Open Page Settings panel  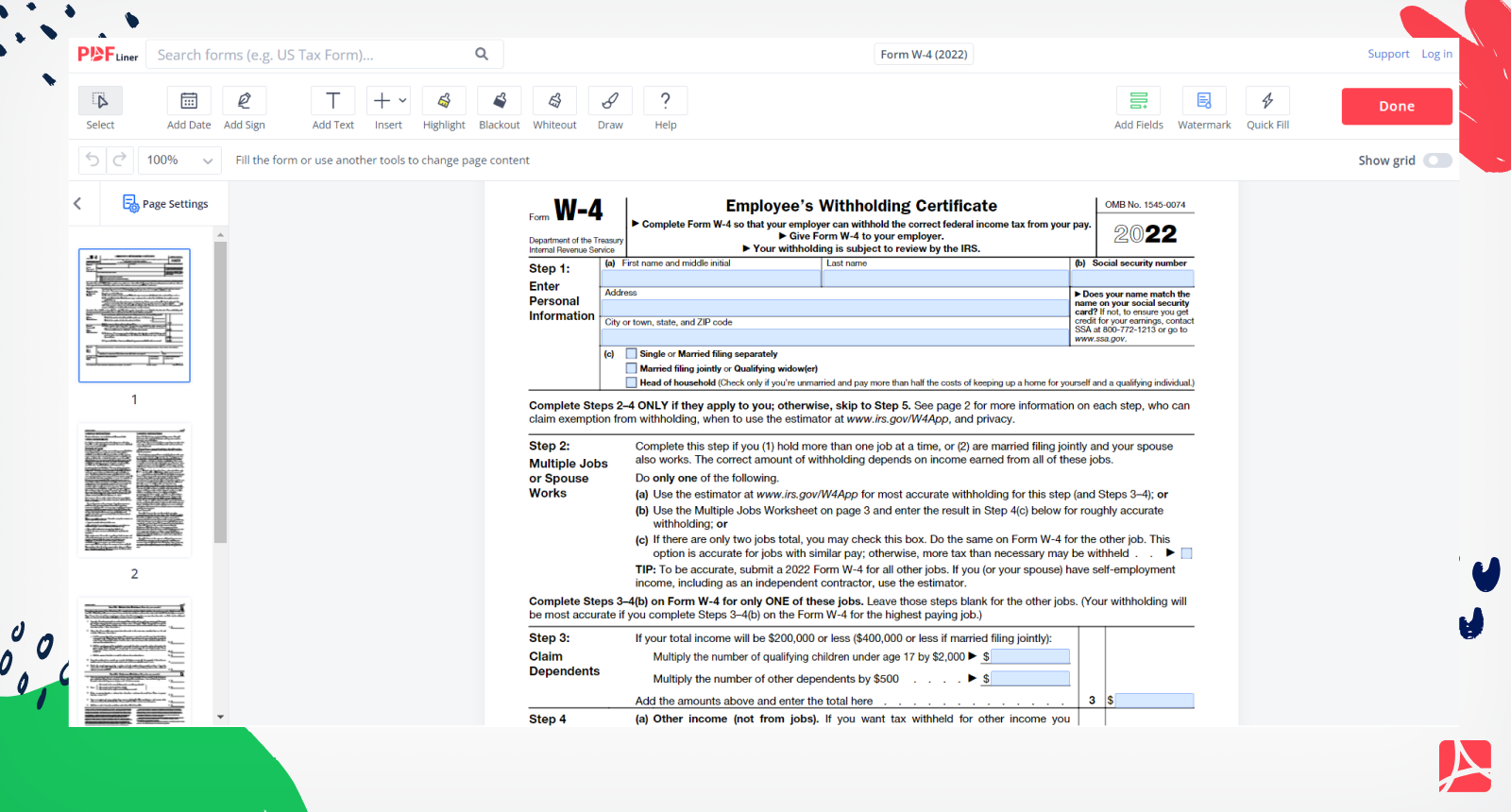point(165,204)
